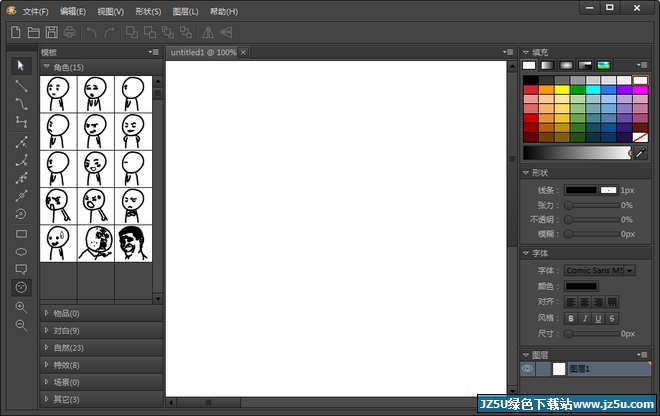Open the 图层(L) menu

(185, 12)
